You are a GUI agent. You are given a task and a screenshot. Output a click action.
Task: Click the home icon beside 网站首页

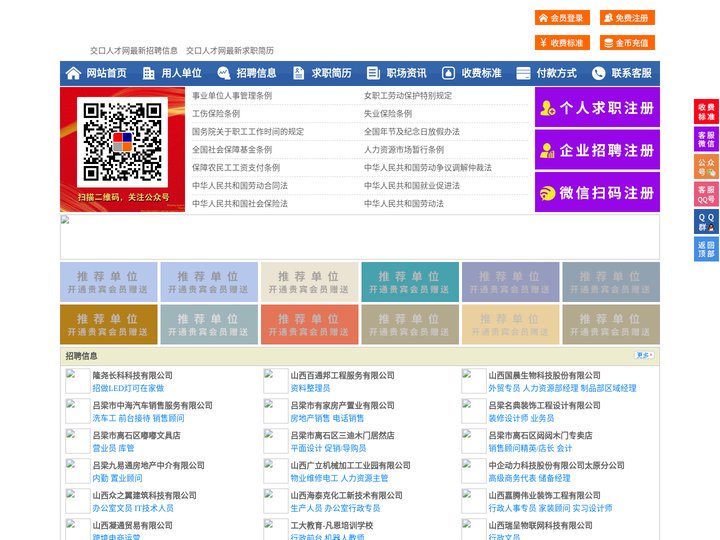click(x=73, y=73)
